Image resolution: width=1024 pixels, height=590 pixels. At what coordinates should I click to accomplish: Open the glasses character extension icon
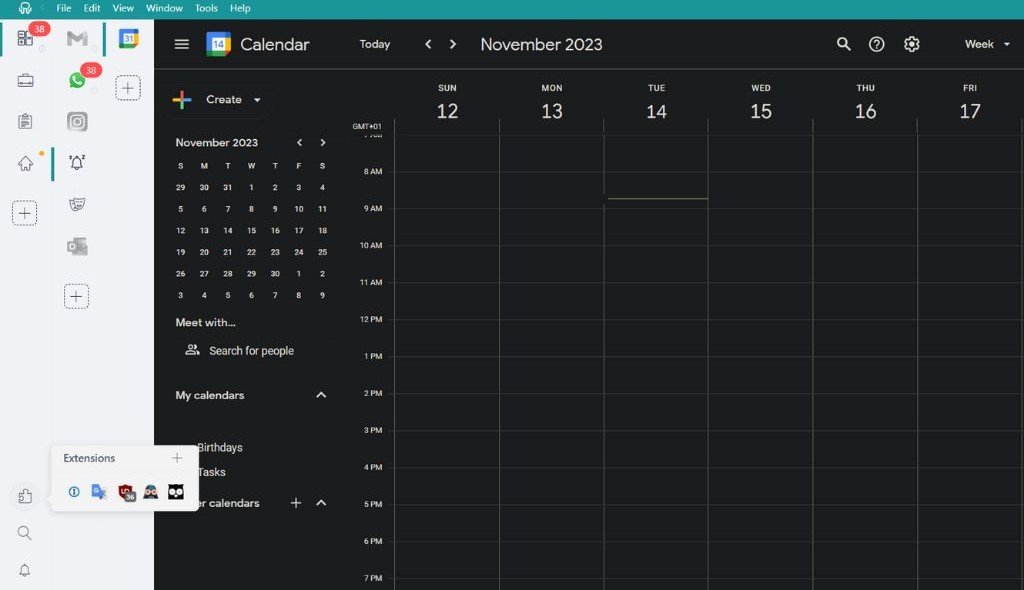pyautogui.click(x=151, y=492)
